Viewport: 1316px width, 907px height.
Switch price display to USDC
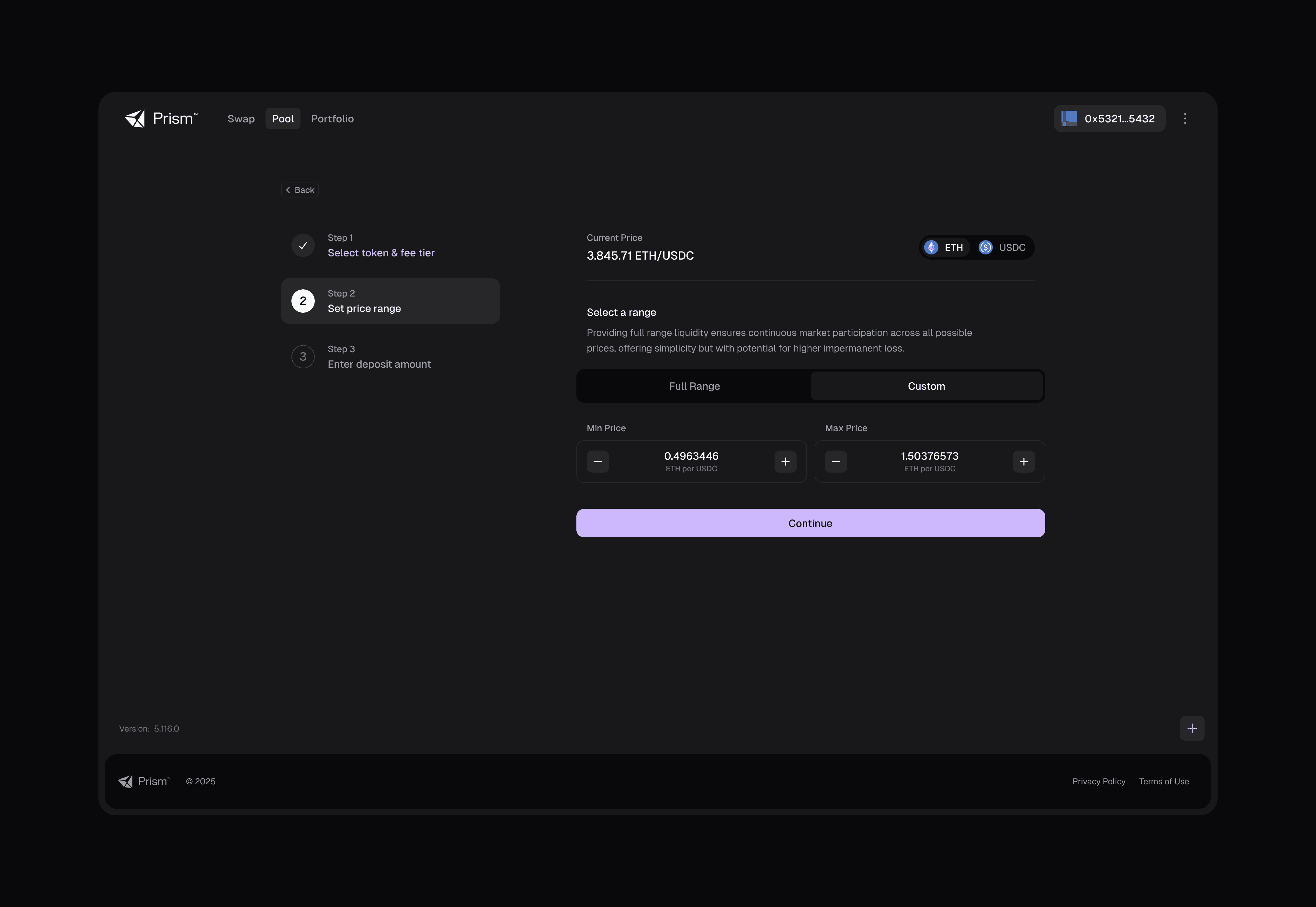tap(1003, 248)
